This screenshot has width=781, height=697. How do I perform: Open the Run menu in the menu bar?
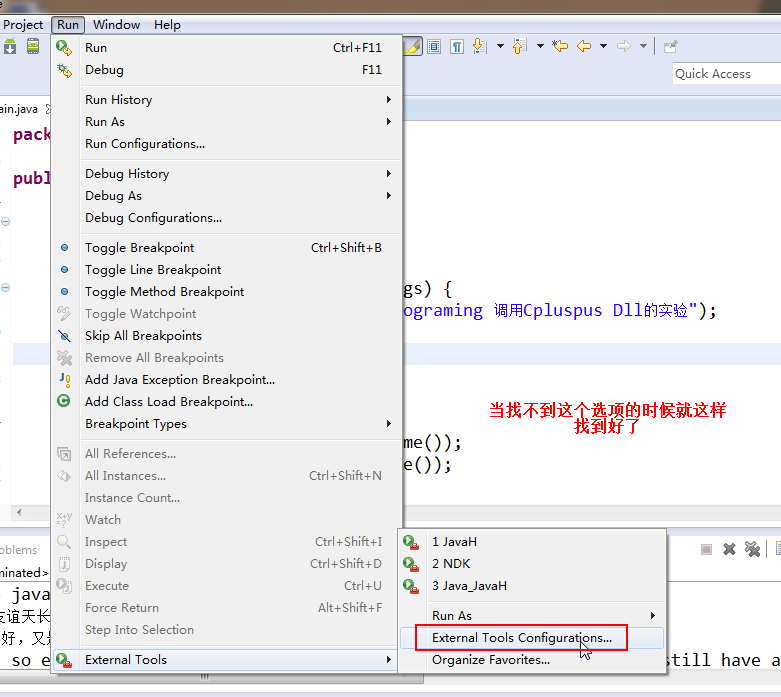[68, 25]
